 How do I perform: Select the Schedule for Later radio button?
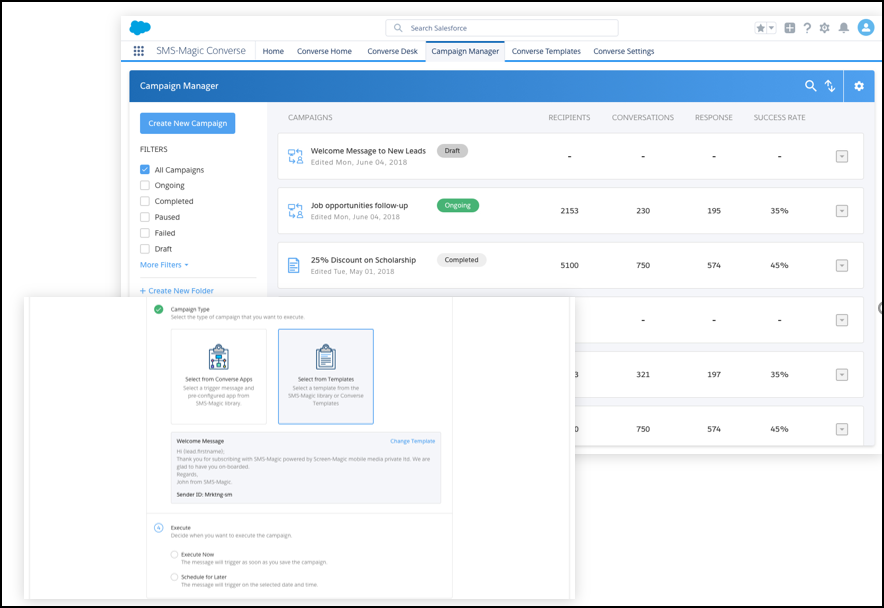coord(174,577)
